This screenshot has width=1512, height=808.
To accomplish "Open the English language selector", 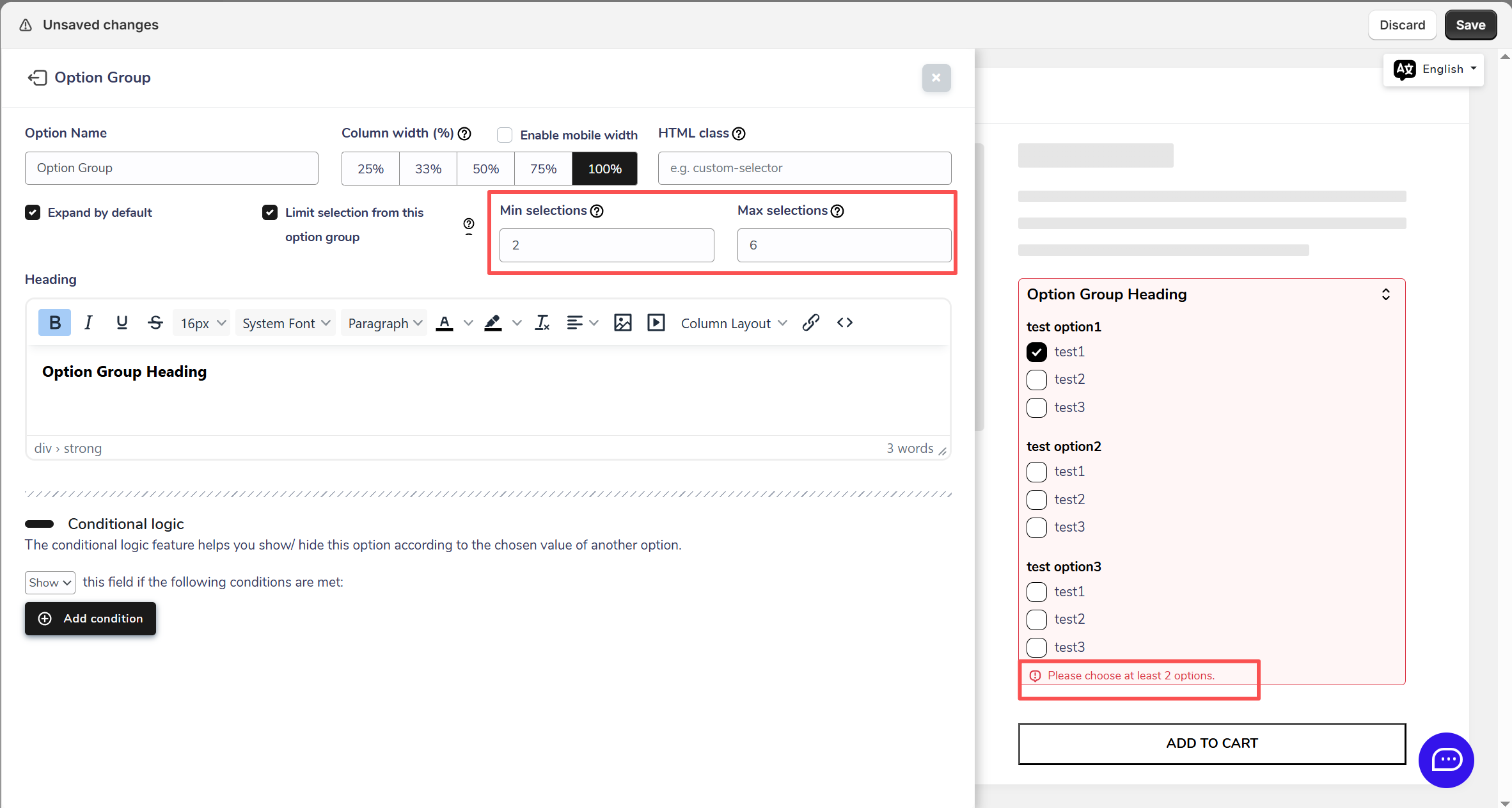I will click(x=1434, y=69).
